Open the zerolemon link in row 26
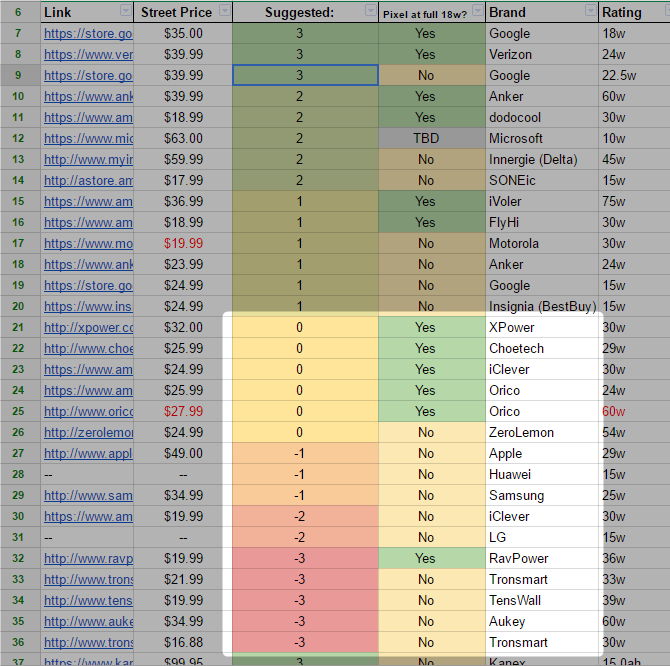The width and height of the screenshot is (670, 666). coord(88,432)
